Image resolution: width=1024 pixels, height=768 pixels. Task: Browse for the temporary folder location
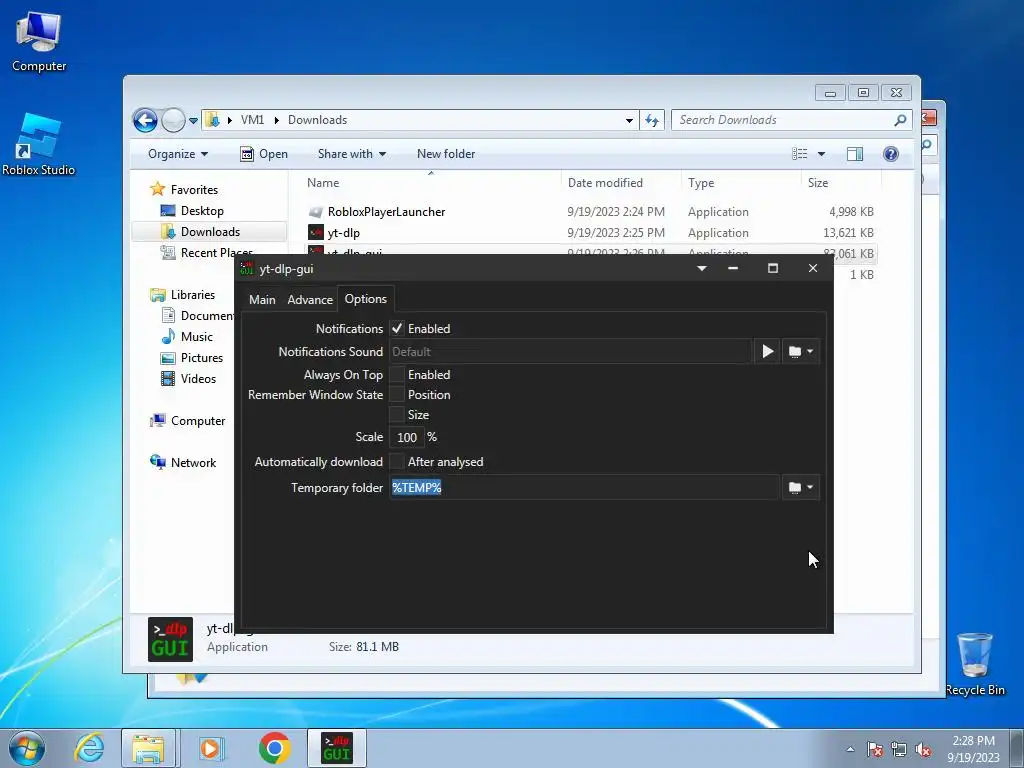[x=801, y=487]
